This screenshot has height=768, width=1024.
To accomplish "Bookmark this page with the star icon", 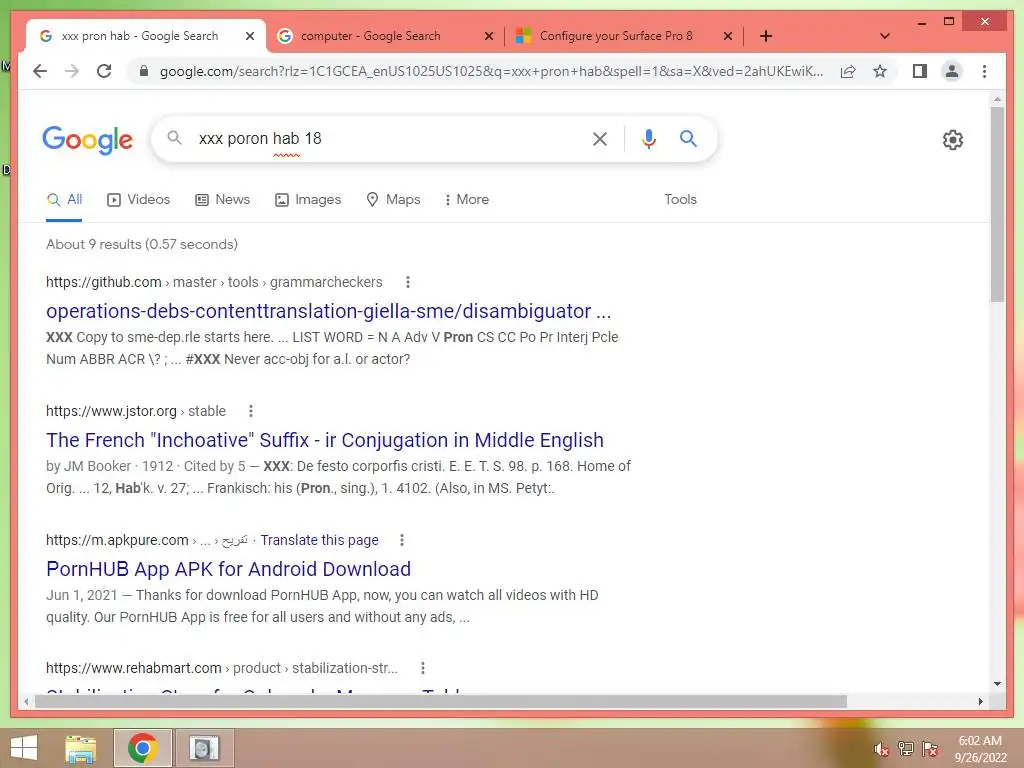I will 880,71.
